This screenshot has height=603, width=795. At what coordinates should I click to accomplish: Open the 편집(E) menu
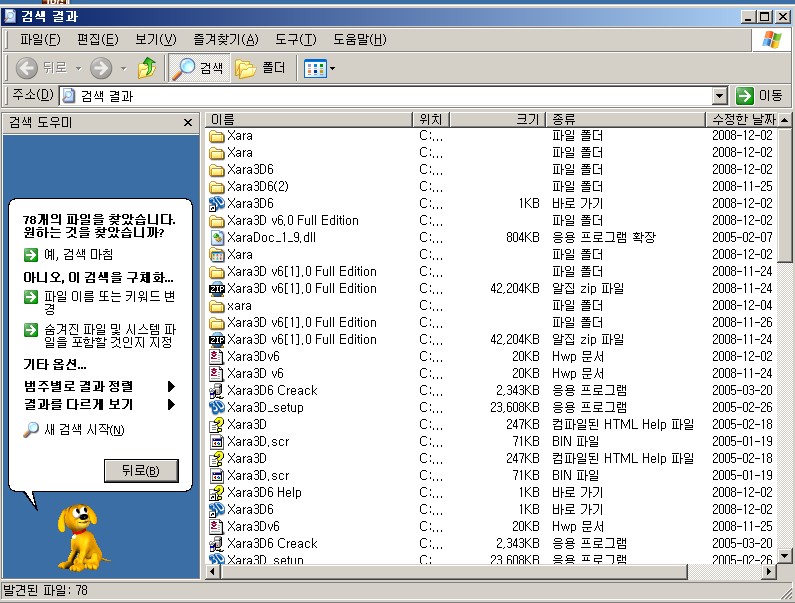tap(98, 40)
